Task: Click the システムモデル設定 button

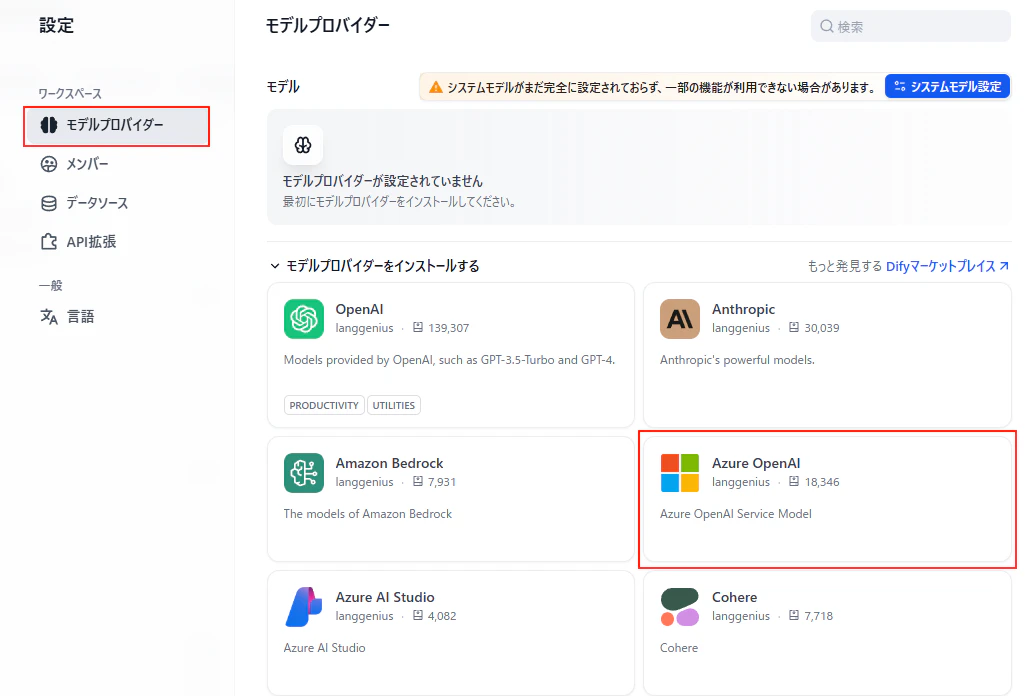Action: click(947, 87)
